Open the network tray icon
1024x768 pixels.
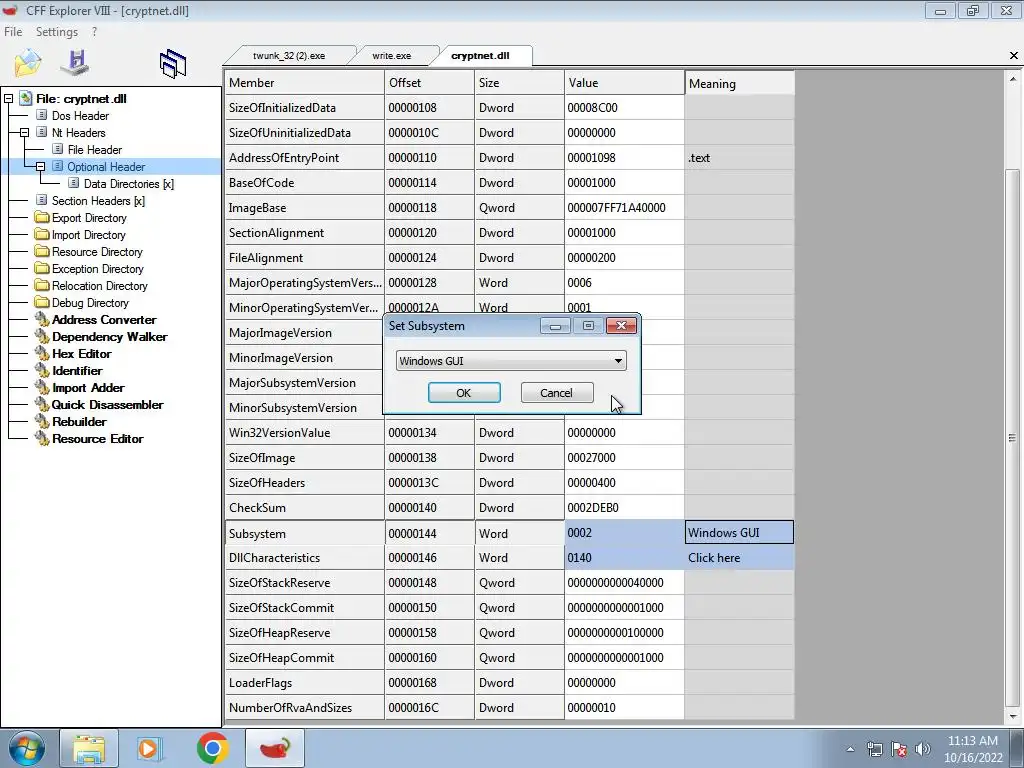click(874, 749)
